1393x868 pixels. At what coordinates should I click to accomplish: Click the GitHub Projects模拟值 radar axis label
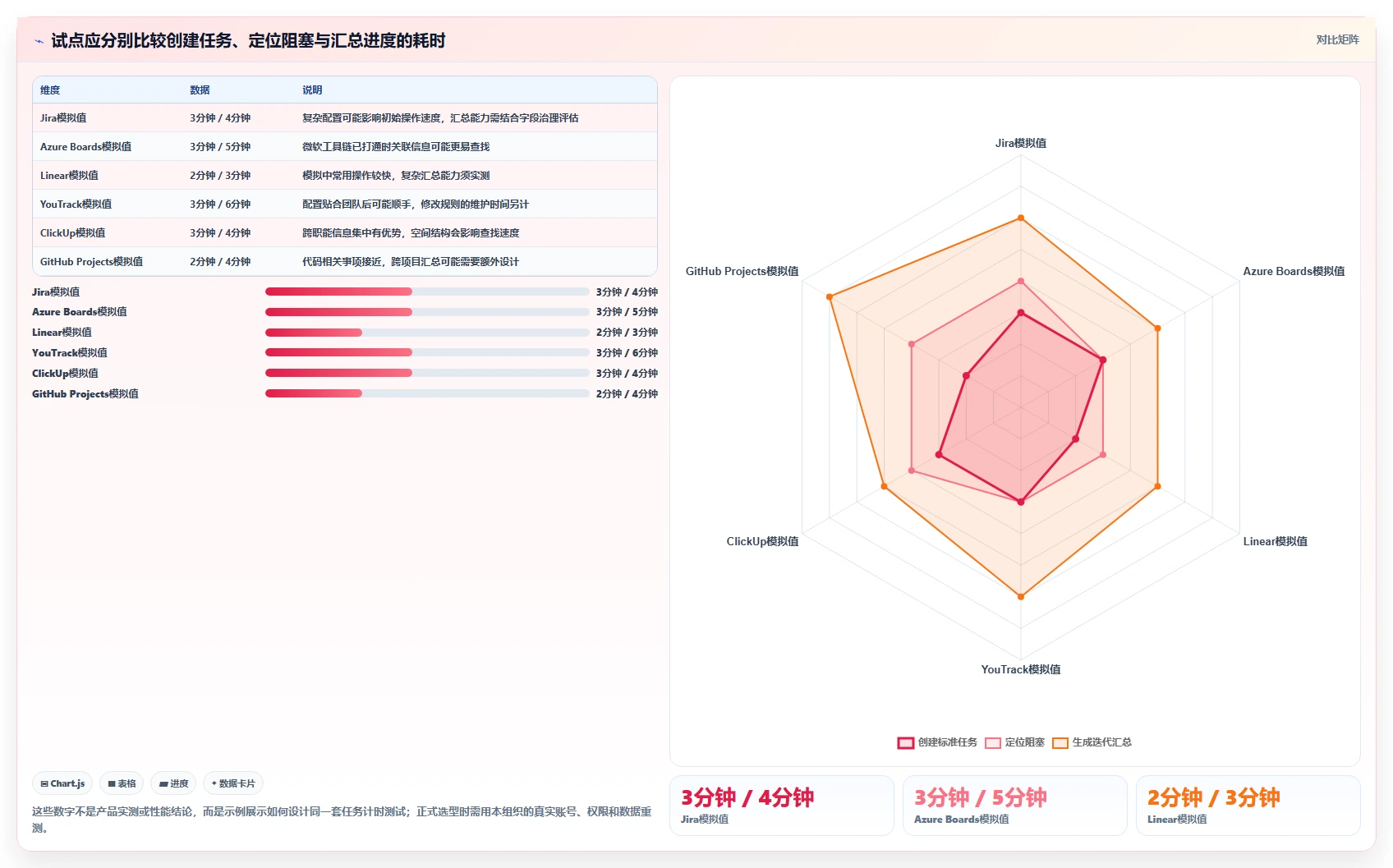click(x=742, y=271)
